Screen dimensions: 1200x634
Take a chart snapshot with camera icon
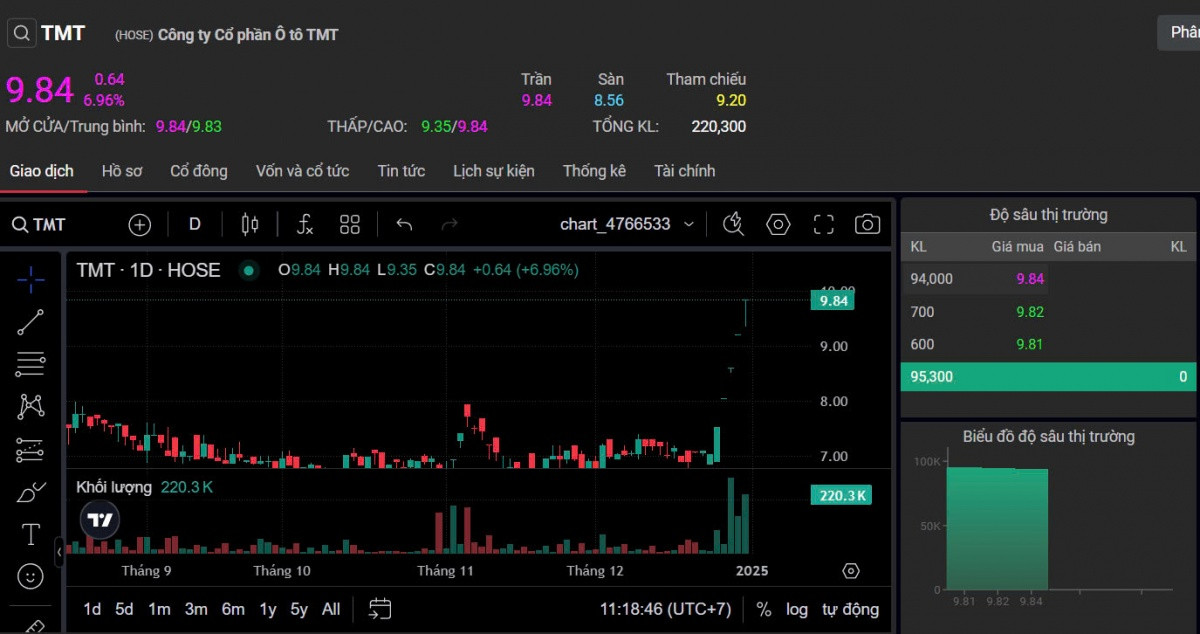click(x=868, y=224)
